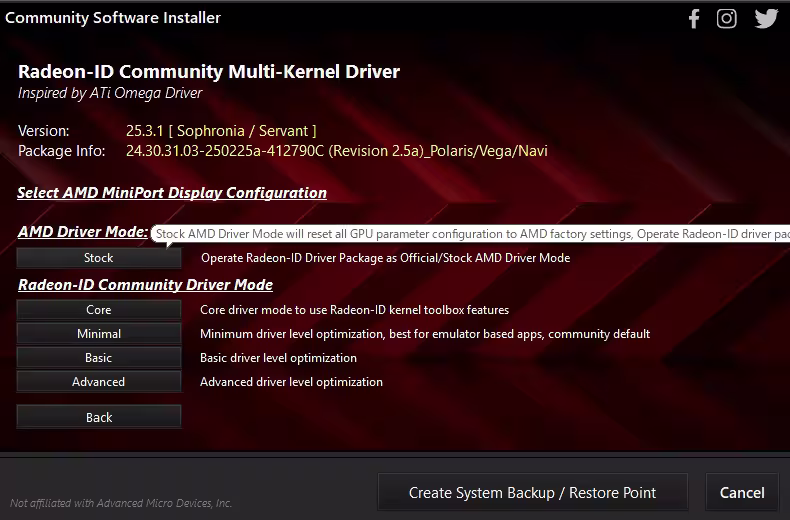Cancel the installer
790x520 pixels.
tap(742, 492)
